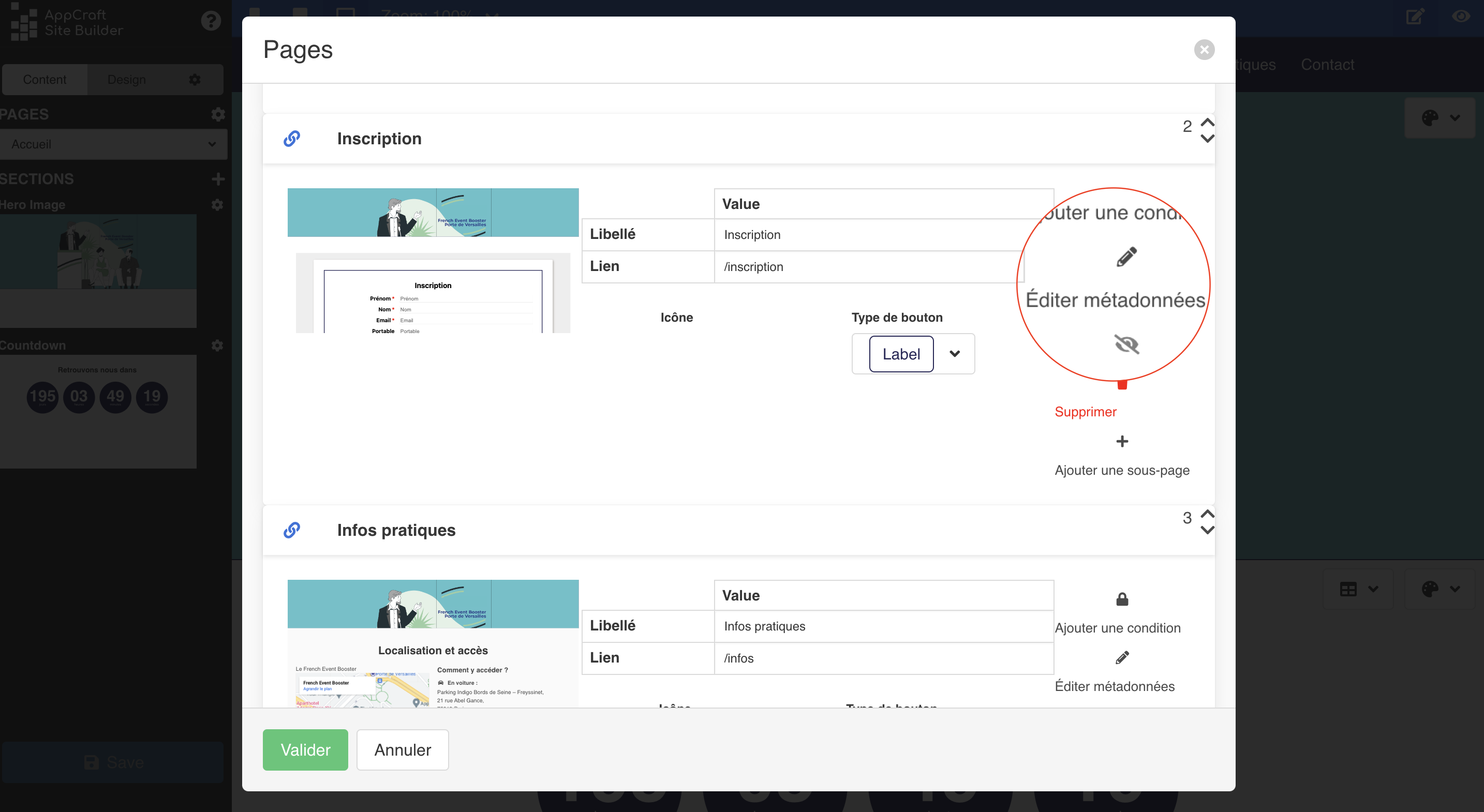Click the Valider button

click(x=305, y=749)
